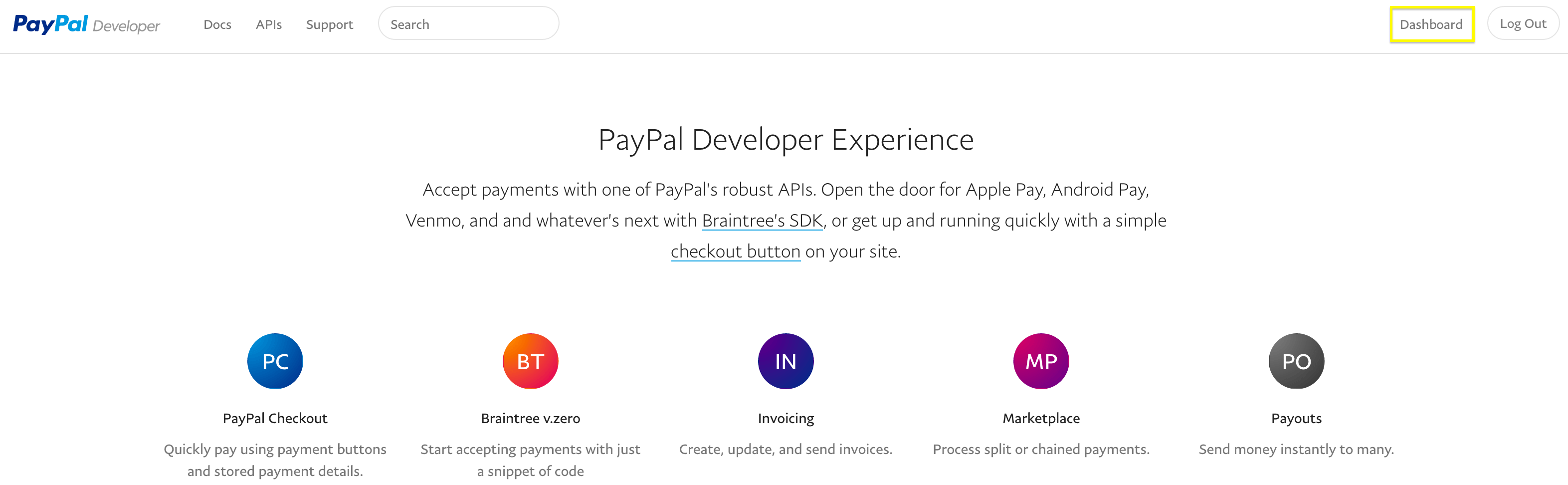Open the Marketplace product heading

click(x=1041, y=419)
